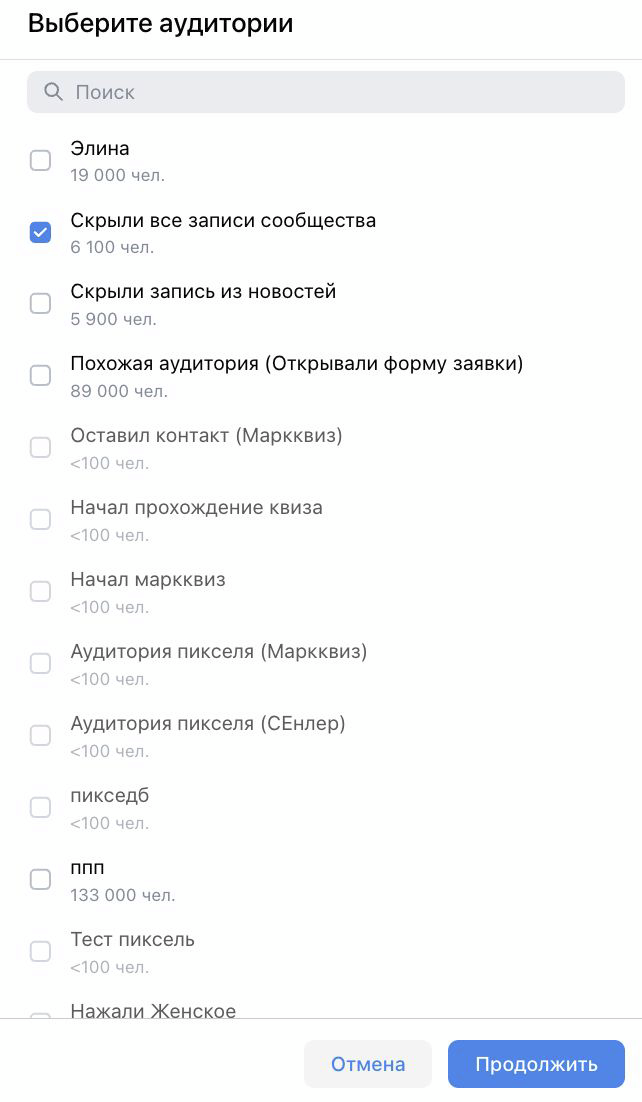The height and width of the screenshot is (1102, 642).
Task: Uncheck "Скрыли все записи сообщества"
Action: [40, 232]
